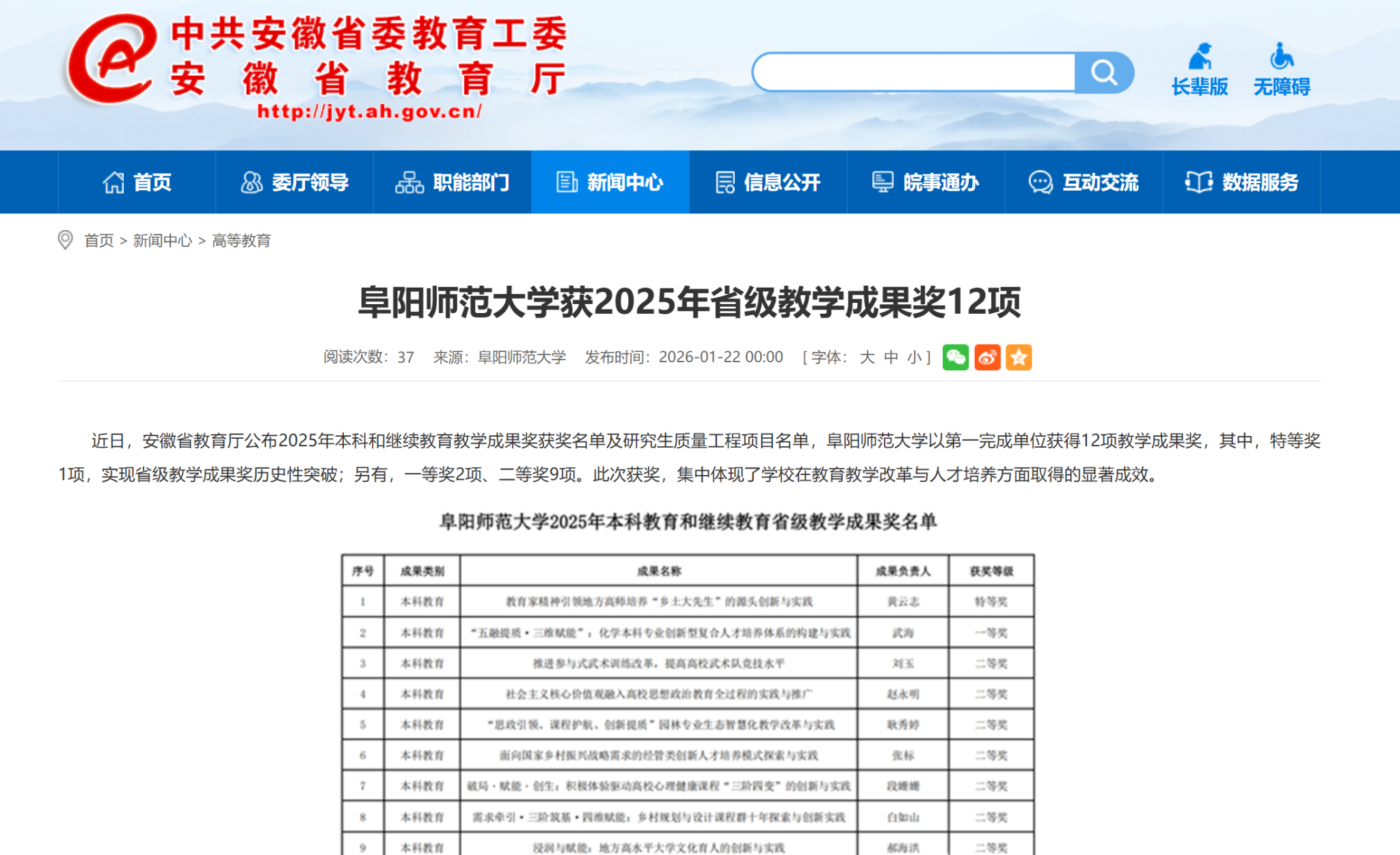Click the magnifier search button
Image resolution: width=1400 pixels, height=855 pixels.
(x=1103, y=72)
